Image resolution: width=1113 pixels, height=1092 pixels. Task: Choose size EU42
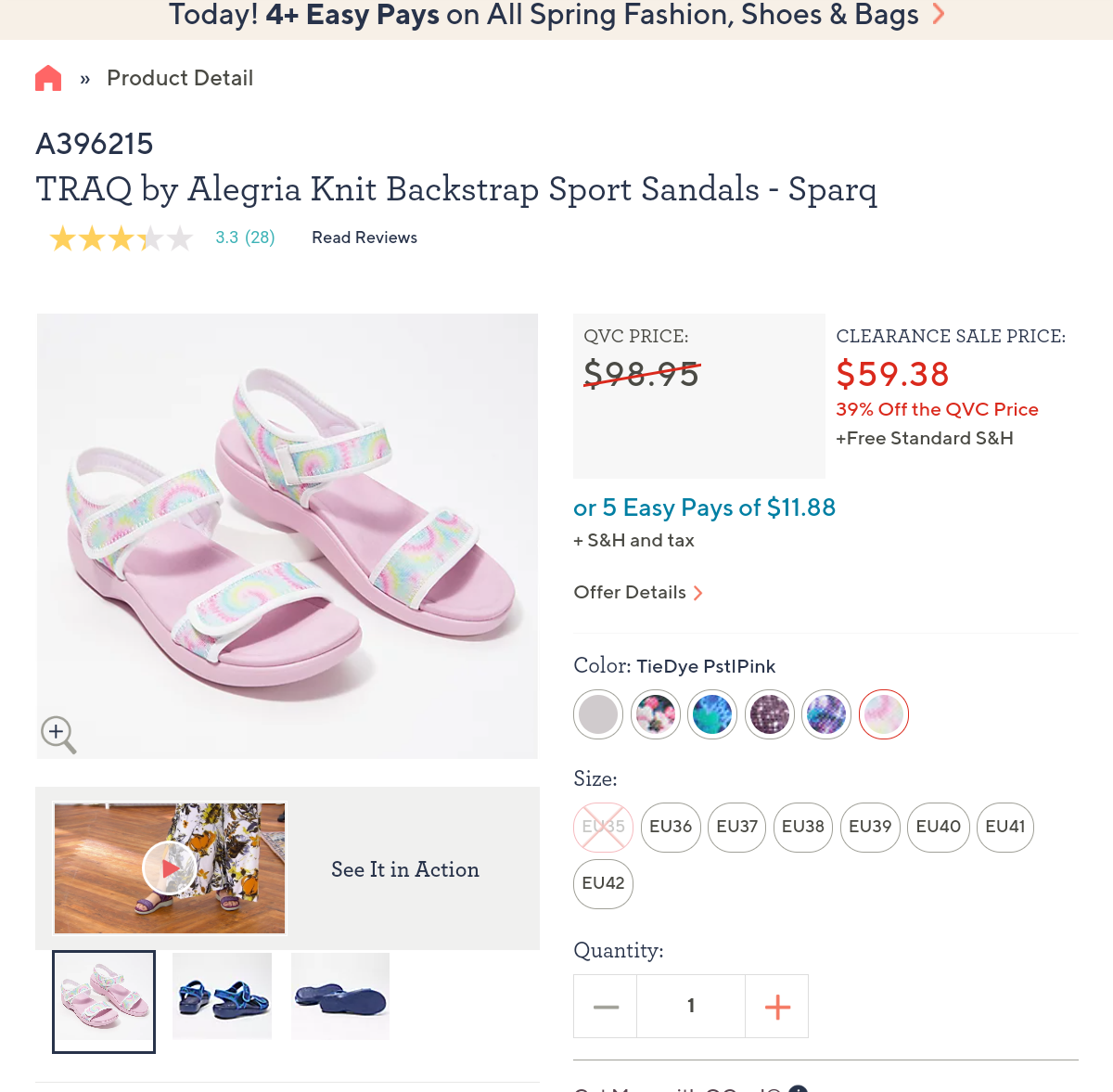(603, 883)
